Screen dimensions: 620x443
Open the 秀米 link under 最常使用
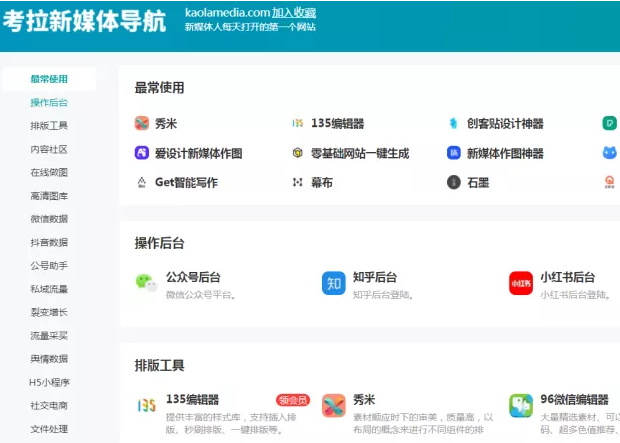(166, 123)
